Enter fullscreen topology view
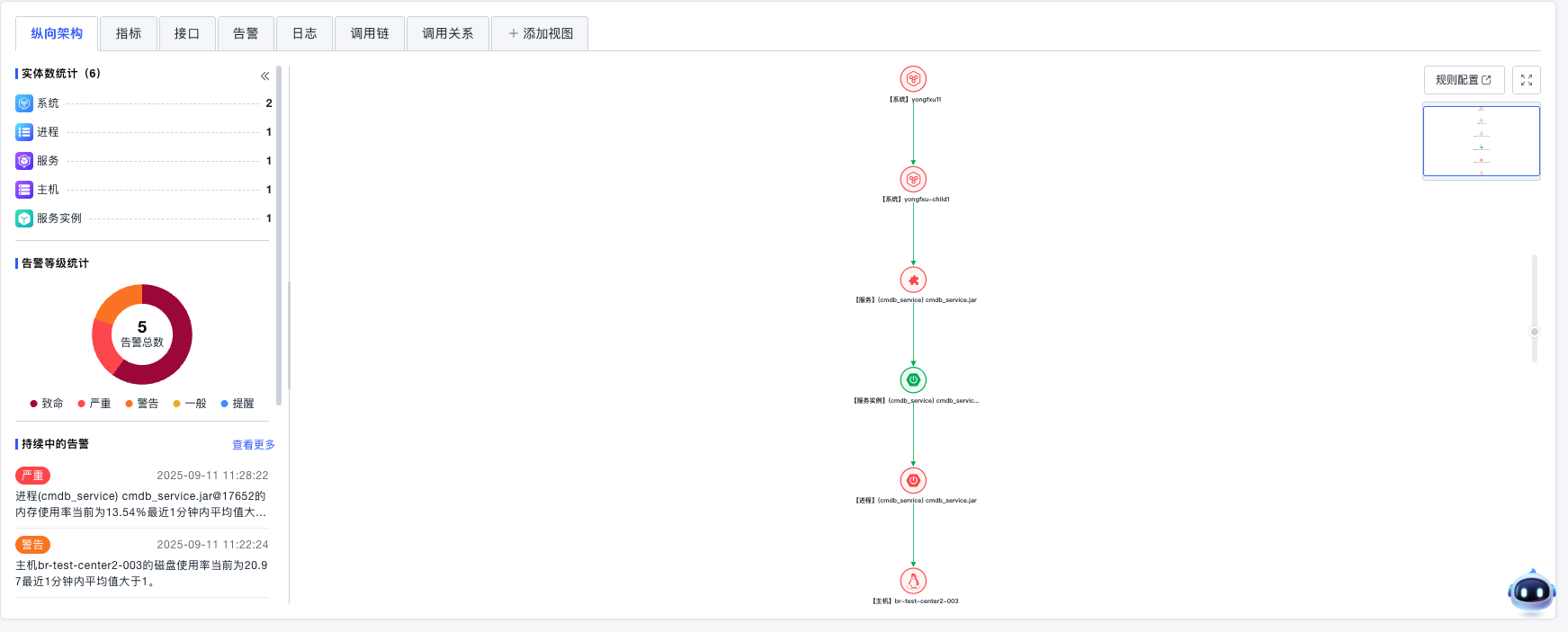 [1526, 80]
